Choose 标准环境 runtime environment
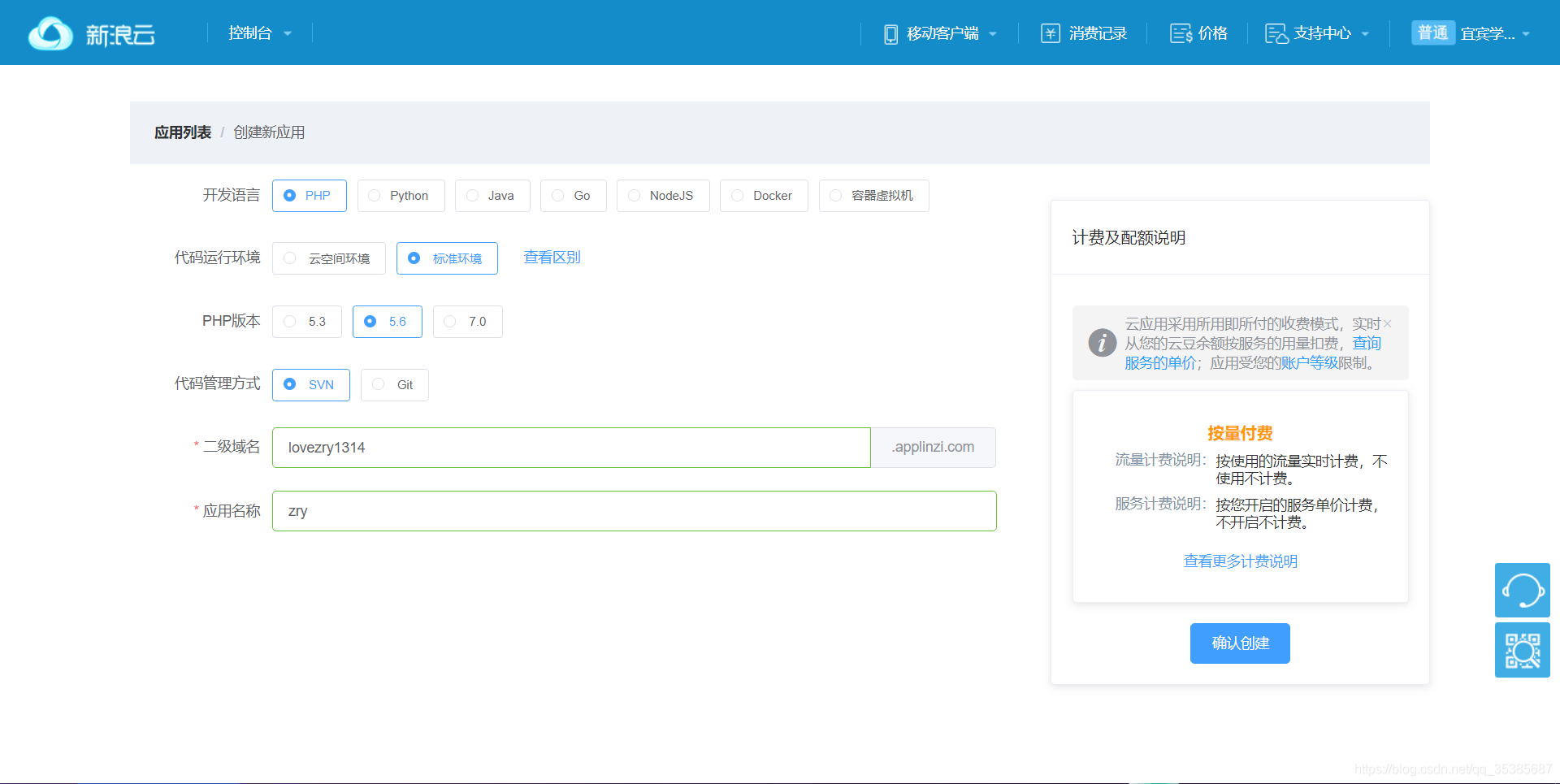 click(x=447, y=258)
